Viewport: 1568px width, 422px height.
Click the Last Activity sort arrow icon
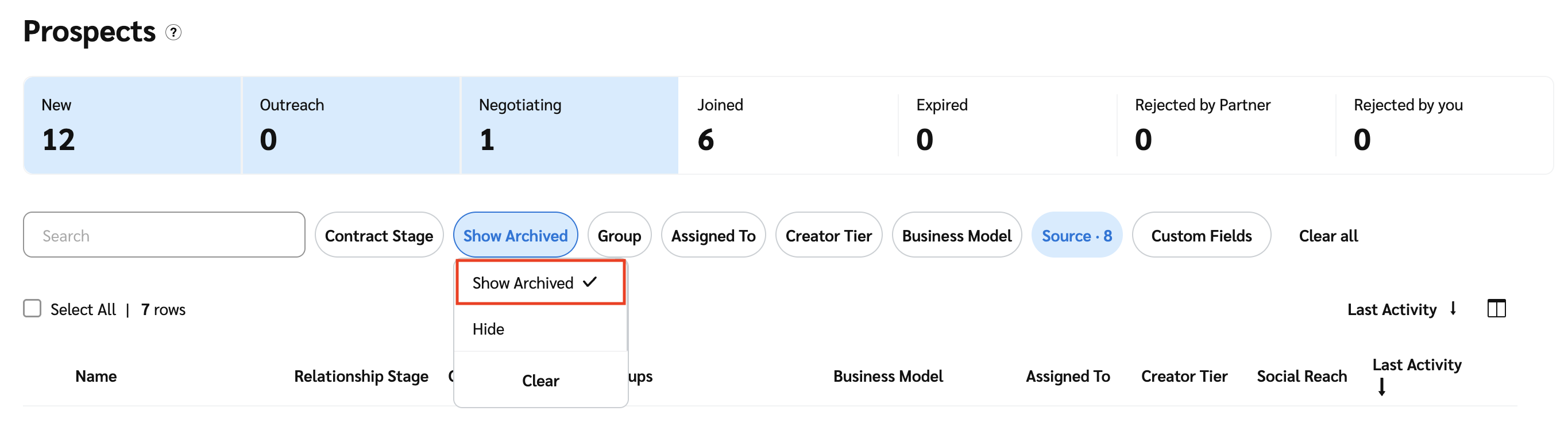coord(1453,309)
